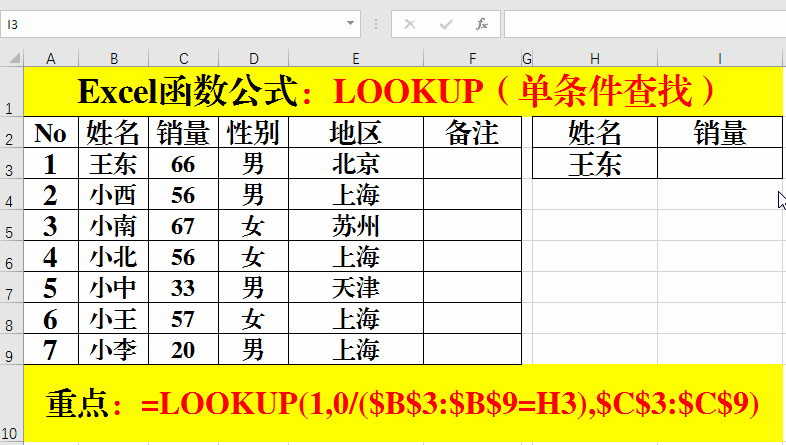
Task: Click header cell 'No'
Action: pos(51,133)
